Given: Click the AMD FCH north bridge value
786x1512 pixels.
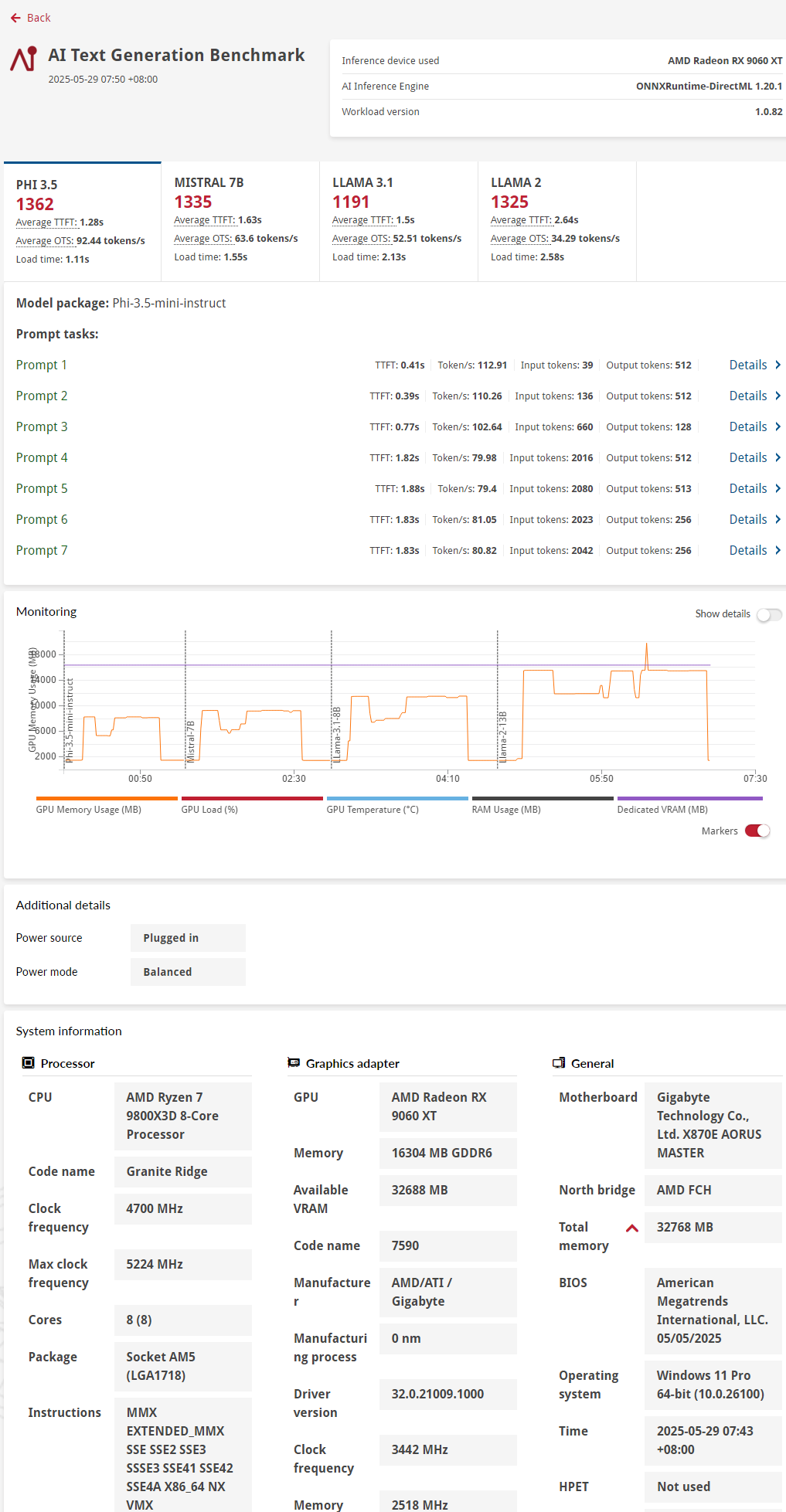Looking at the screenshot, I should (713, 1190).
